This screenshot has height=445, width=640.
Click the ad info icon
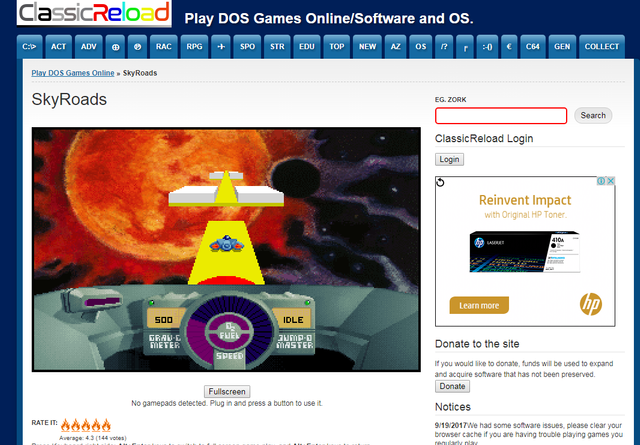click(x=601, y=181)
